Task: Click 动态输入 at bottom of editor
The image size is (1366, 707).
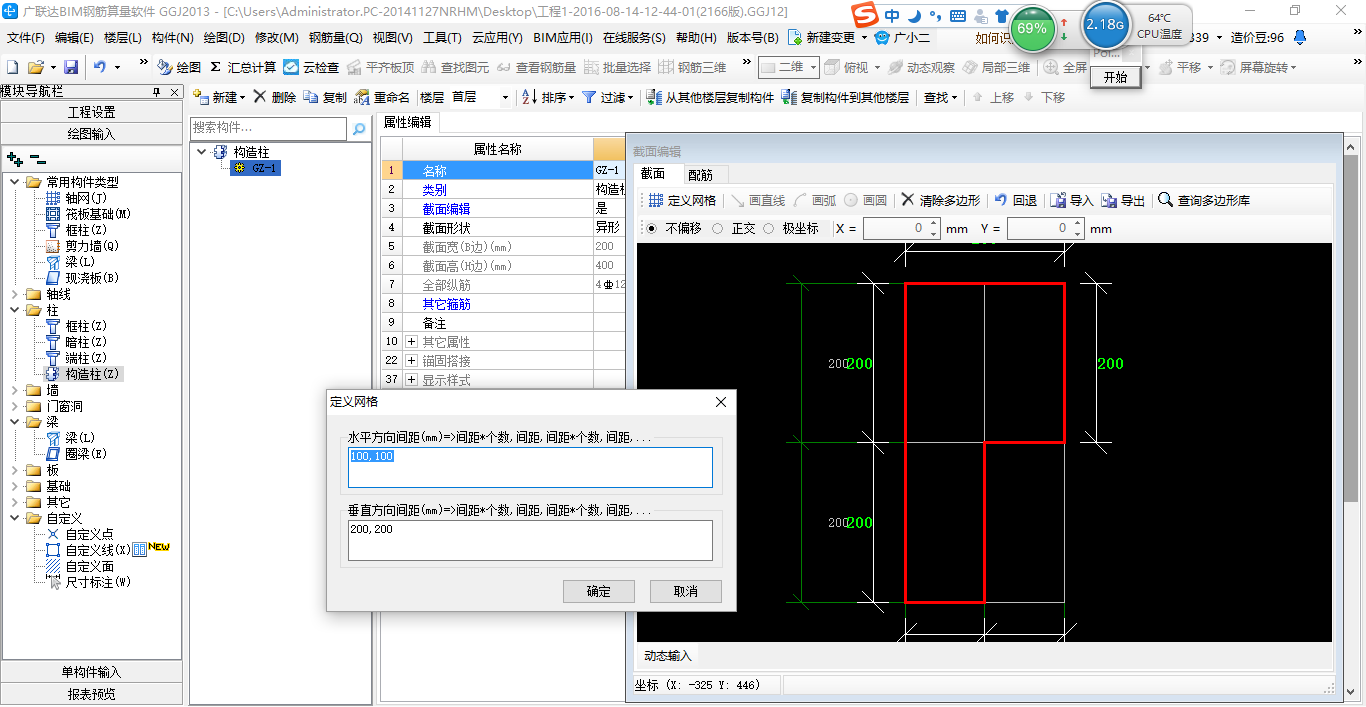Action: click(667, 656)
